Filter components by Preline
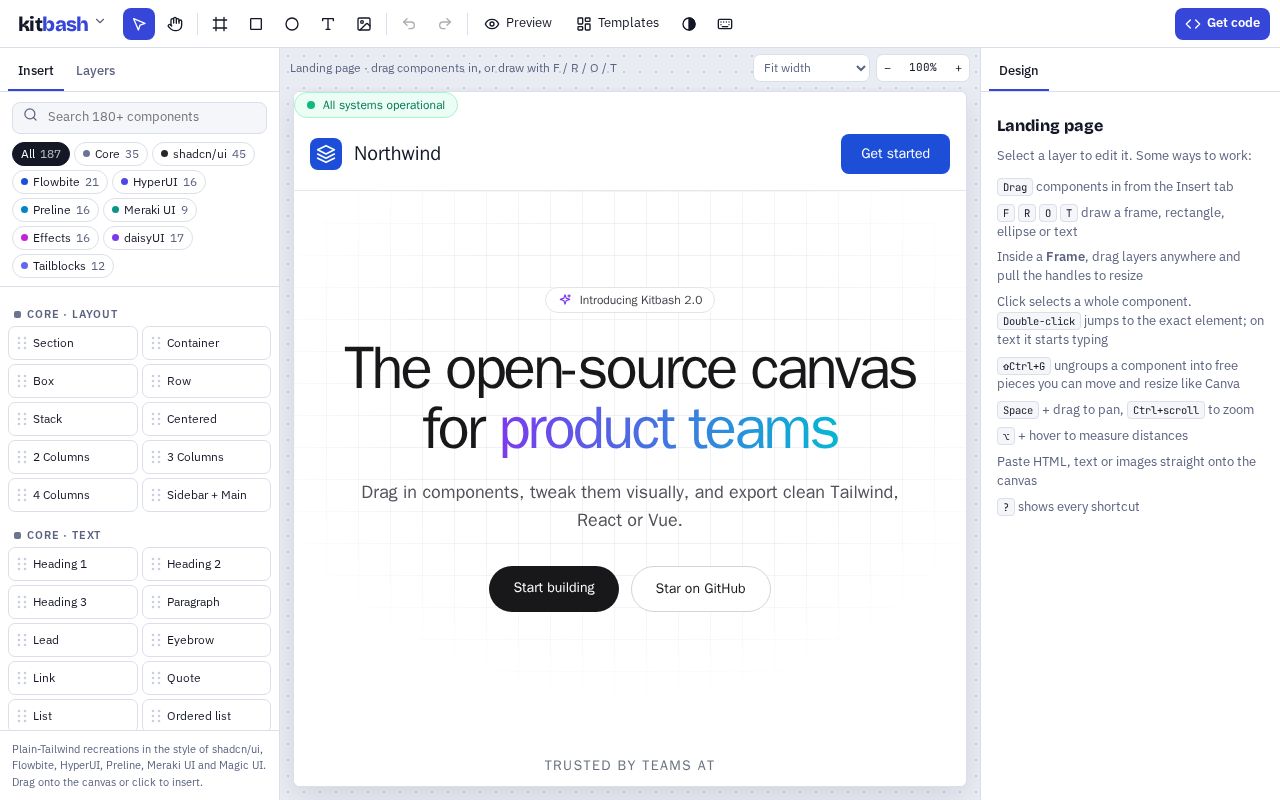Image resolution: width=1280 pixels, height=800 pixels. (x=55, y=210)
